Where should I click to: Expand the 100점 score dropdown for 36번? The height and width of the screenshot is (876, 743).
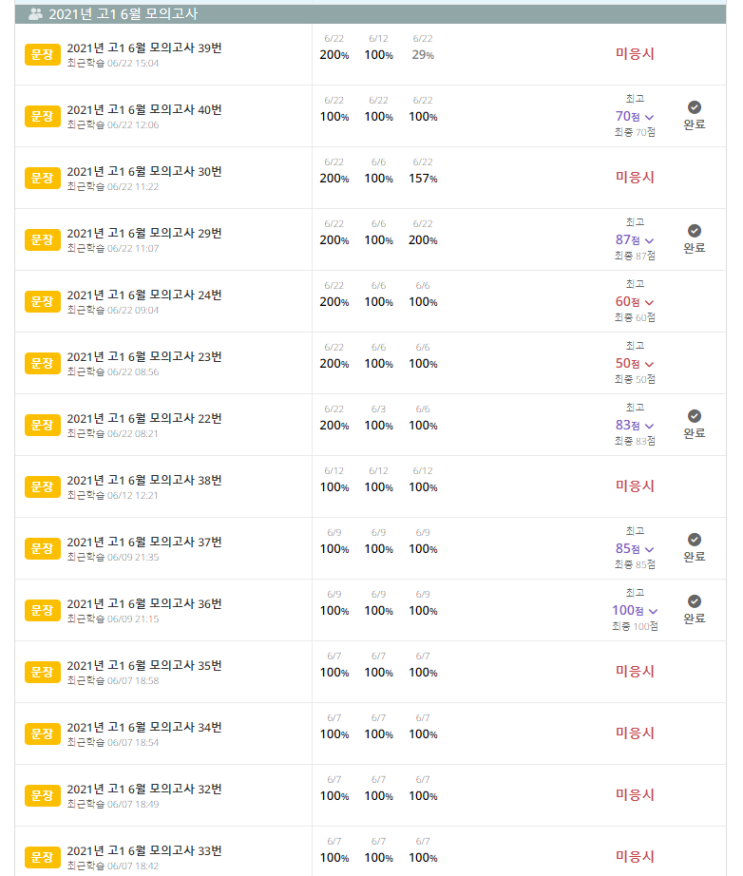pos(653,611)
